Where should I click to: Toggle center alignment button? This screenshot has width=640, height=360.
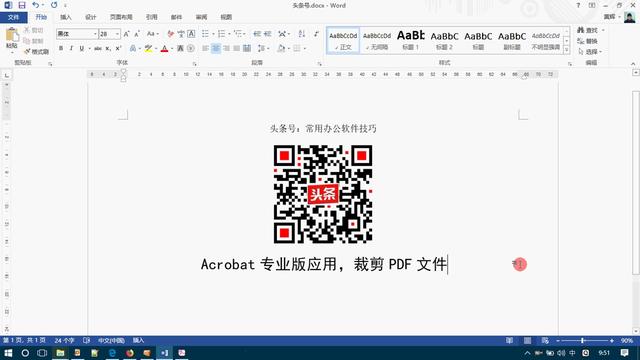click(x=216, y=49)
